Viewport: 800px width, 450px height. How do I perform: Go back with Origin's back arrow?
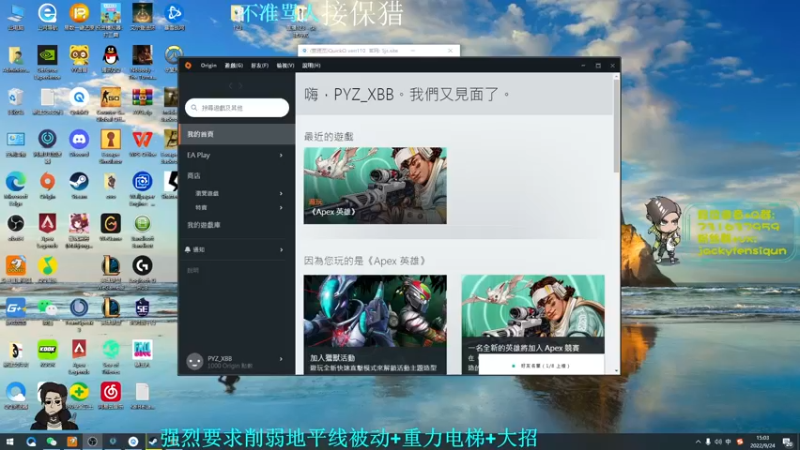(x=231, y=86)
